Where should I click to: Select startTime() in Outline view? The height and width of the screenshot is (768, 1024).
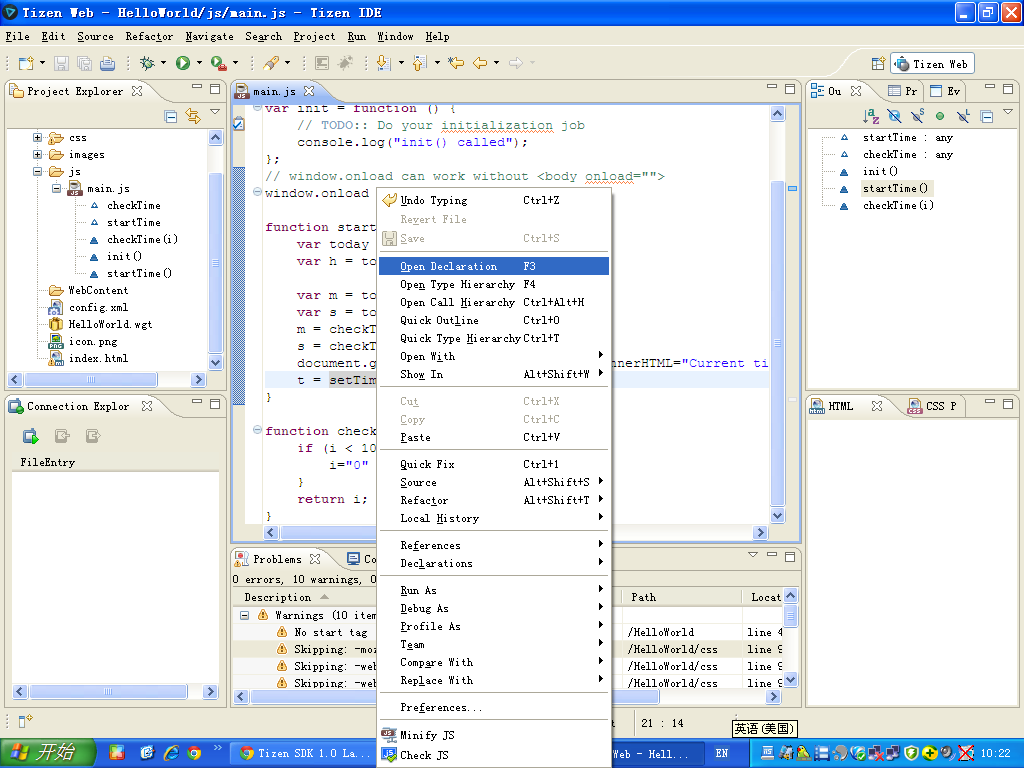pyautogui.click(x=895, y=189)
